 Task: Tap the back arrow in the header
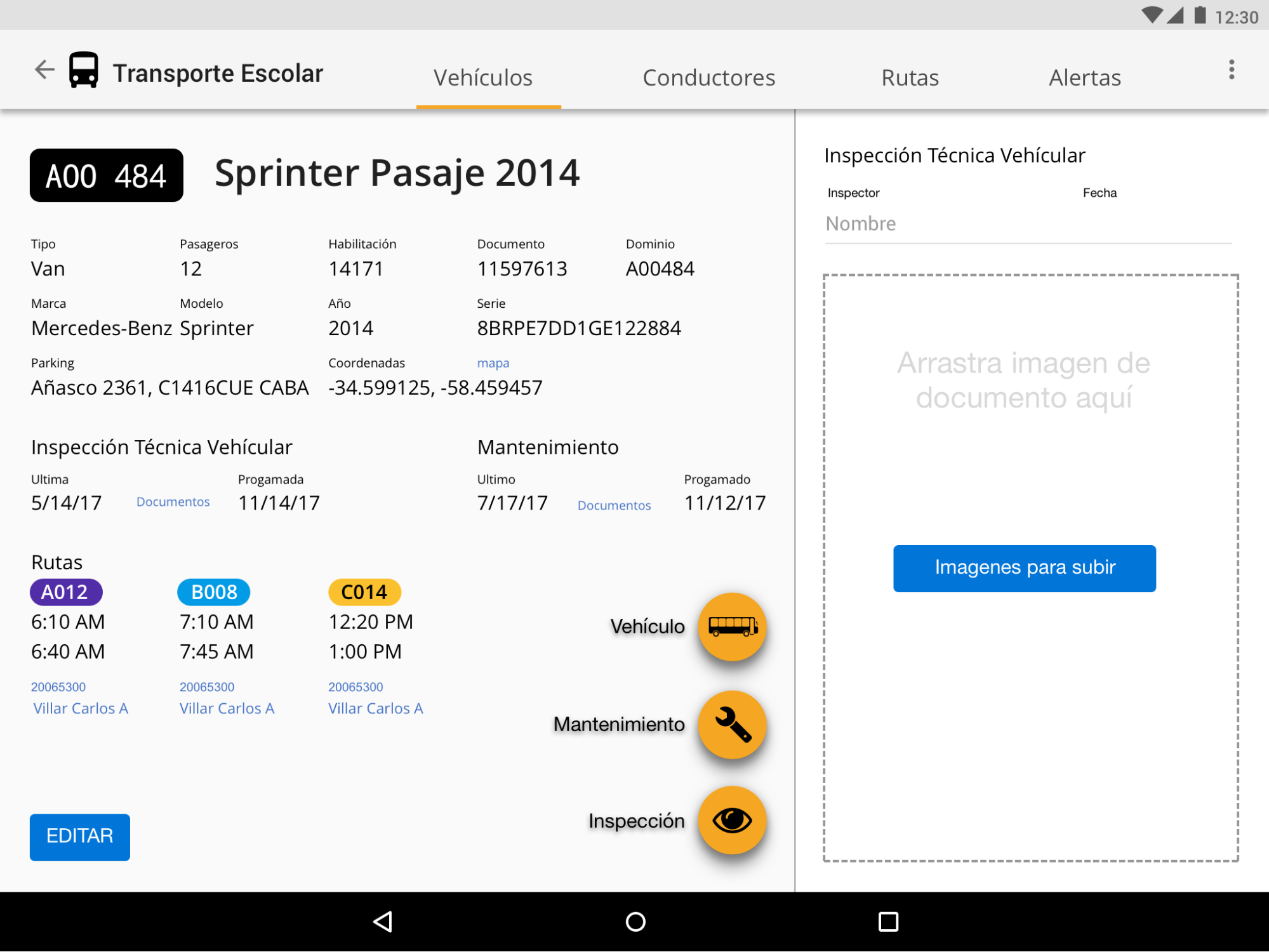[x=44, y=70]
